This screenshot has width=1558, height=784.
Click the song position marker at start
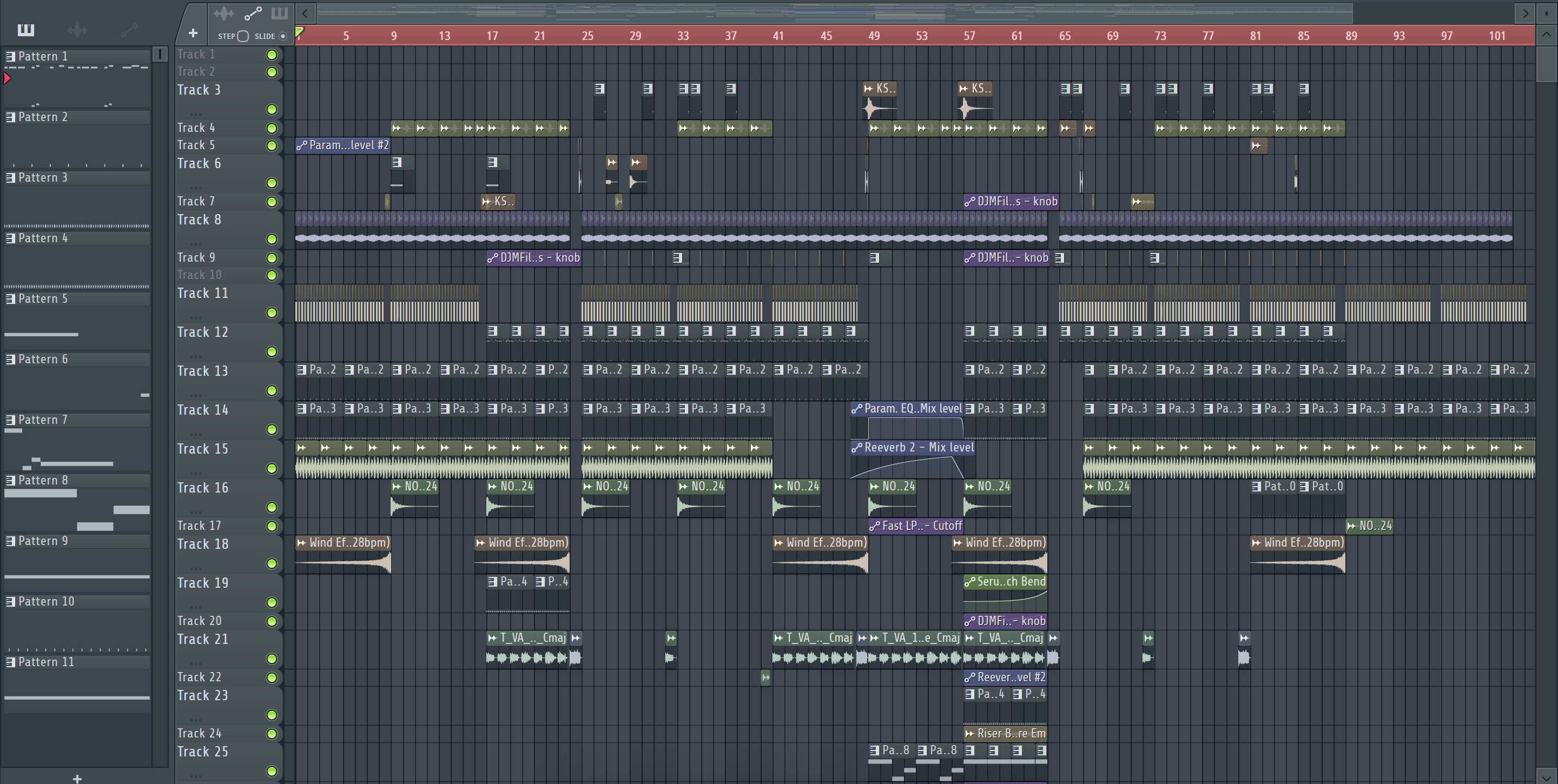[299, 31]
